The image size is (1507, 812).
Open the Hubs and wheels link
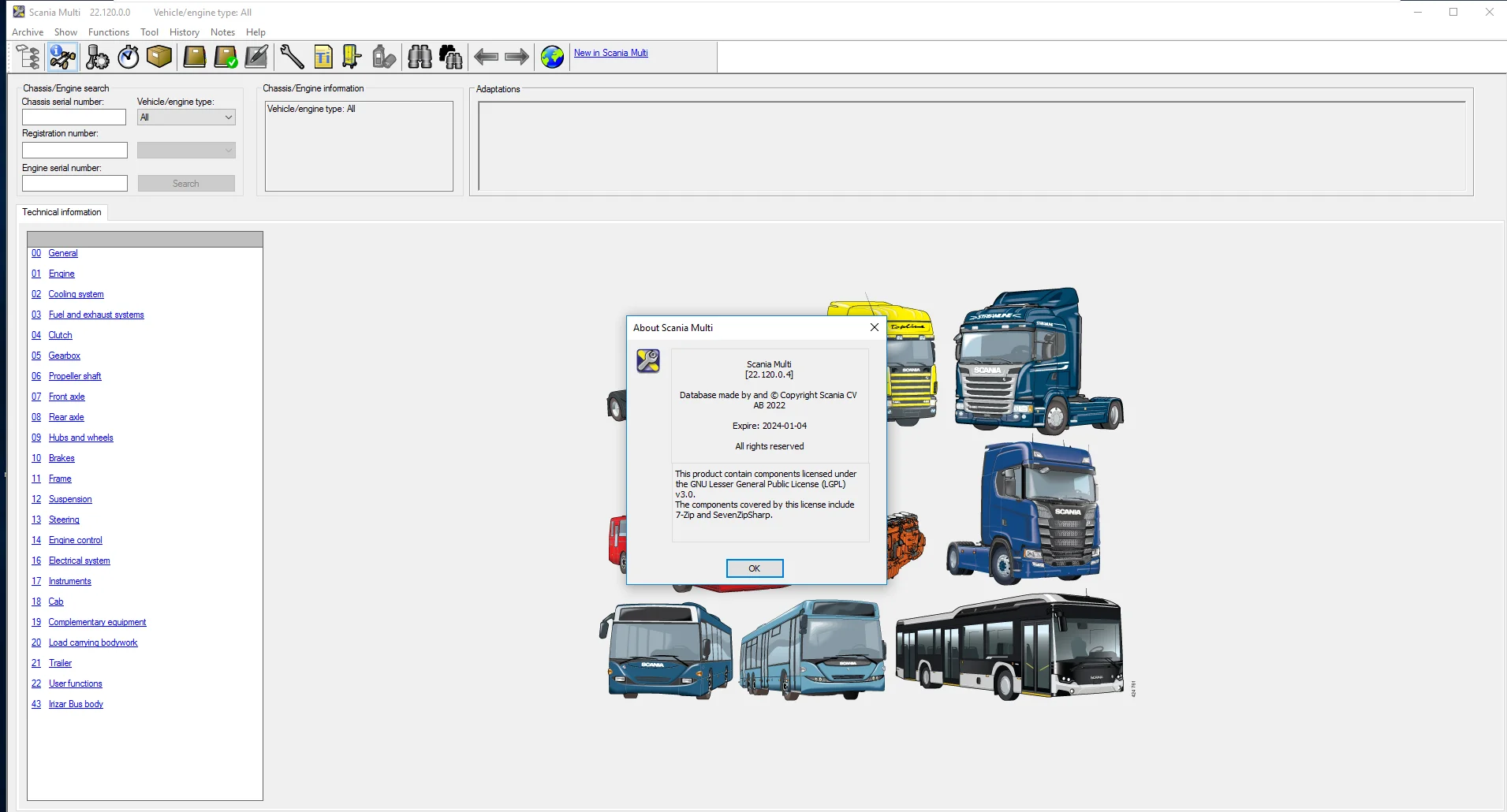pos(80,438)
